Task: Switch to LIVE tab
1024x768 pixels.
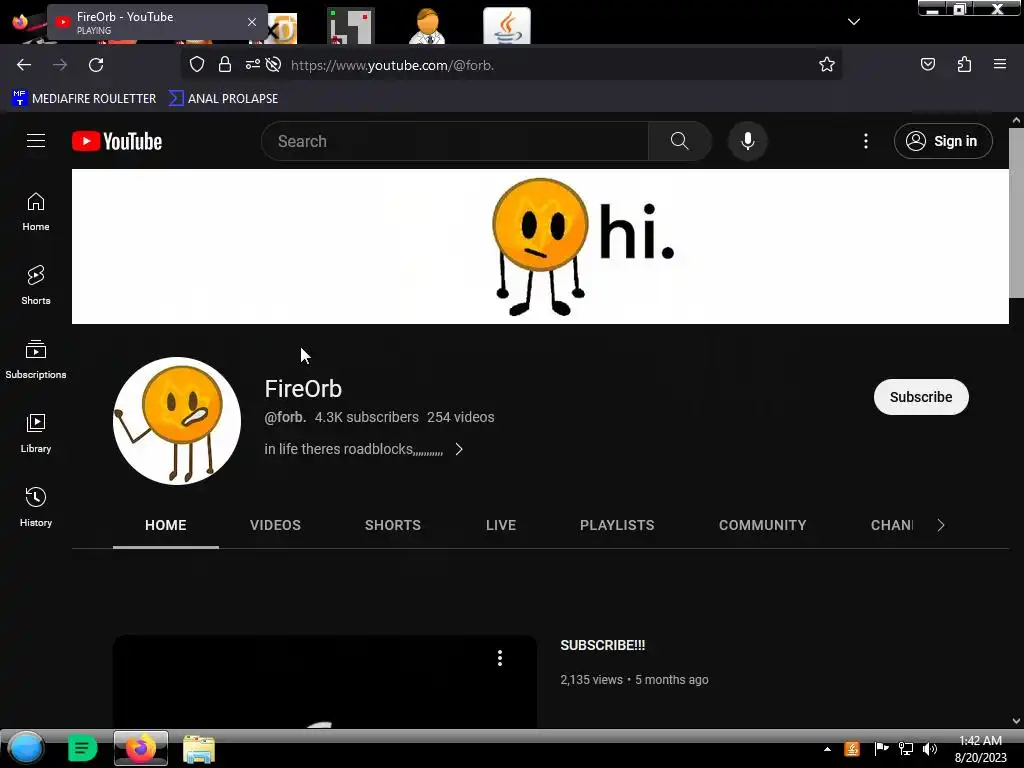Action: [501, 525]
